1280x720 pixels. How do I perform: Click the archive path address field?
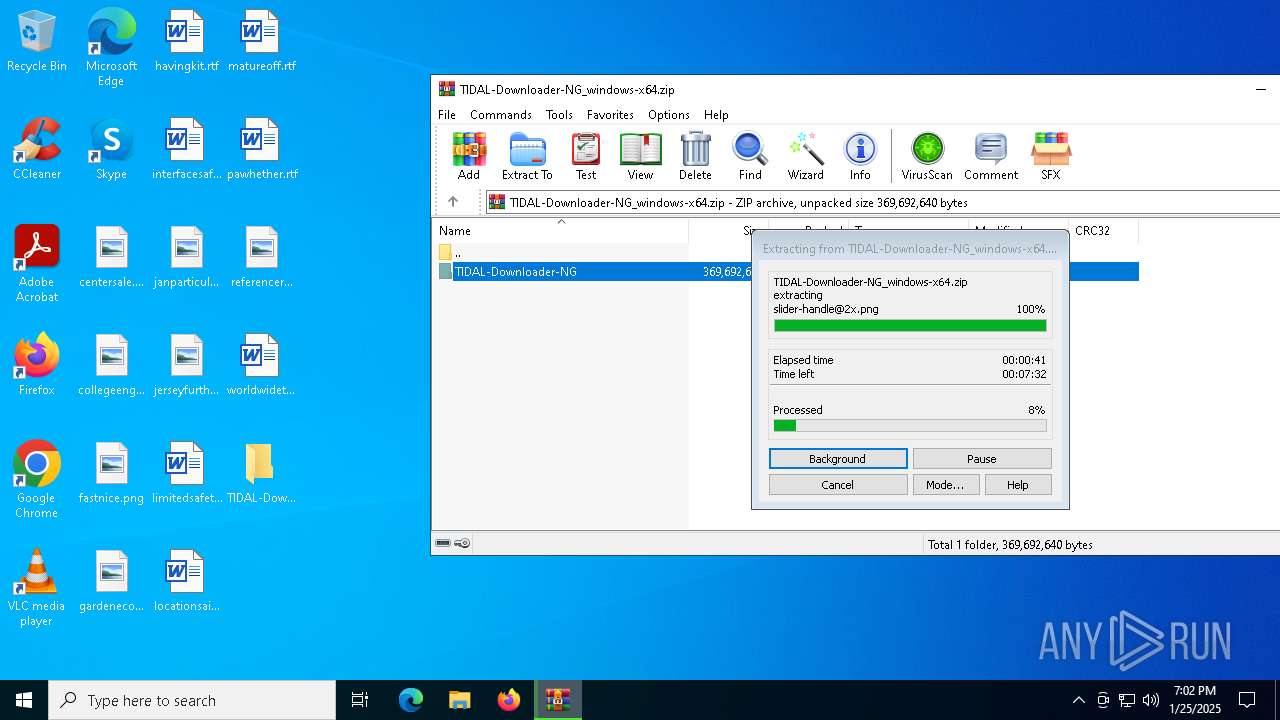point(882,202)
